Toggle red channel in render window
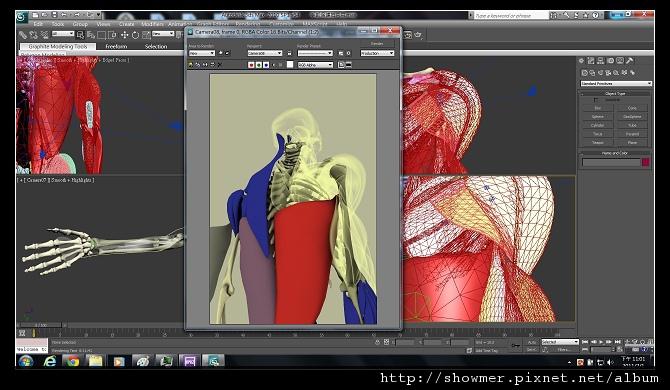 [251, 65]
